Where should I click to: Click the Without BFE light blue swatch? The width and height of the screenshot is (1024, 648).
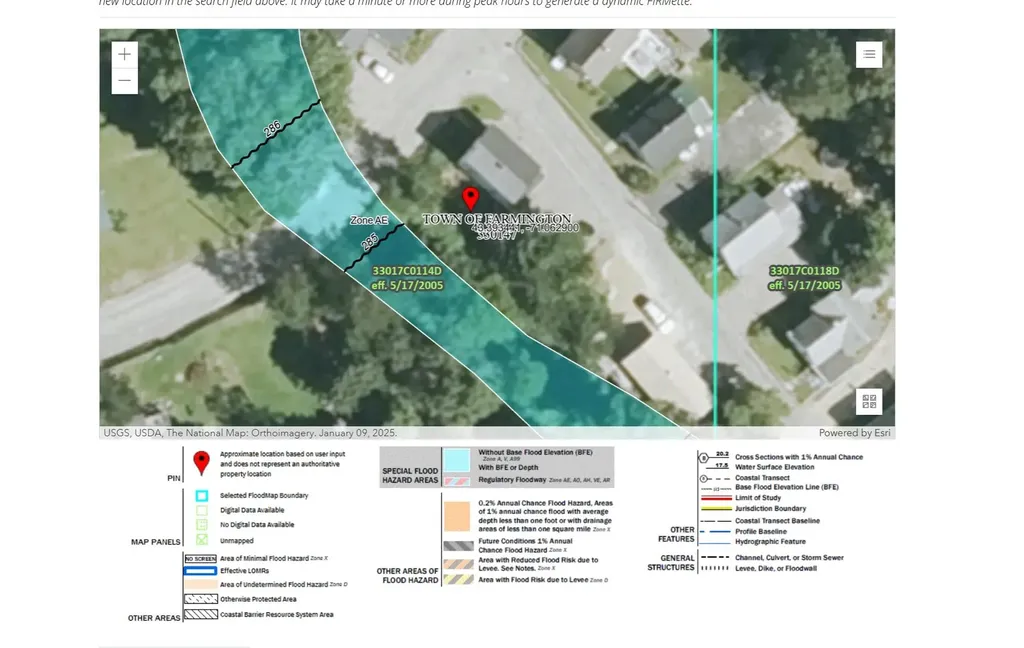click(x=457, y=460)
